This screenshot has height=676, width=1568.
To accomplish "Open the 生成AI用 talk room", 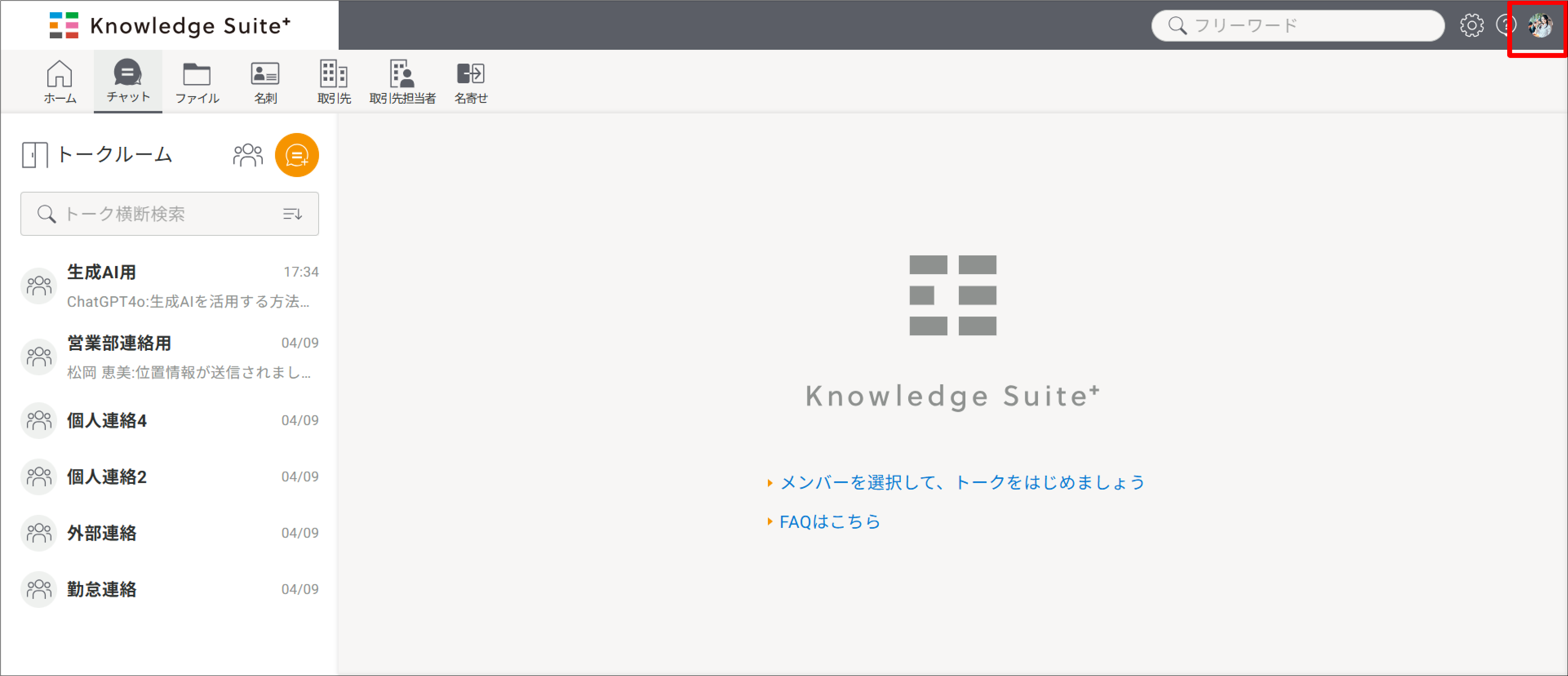I will pos(169,286).
